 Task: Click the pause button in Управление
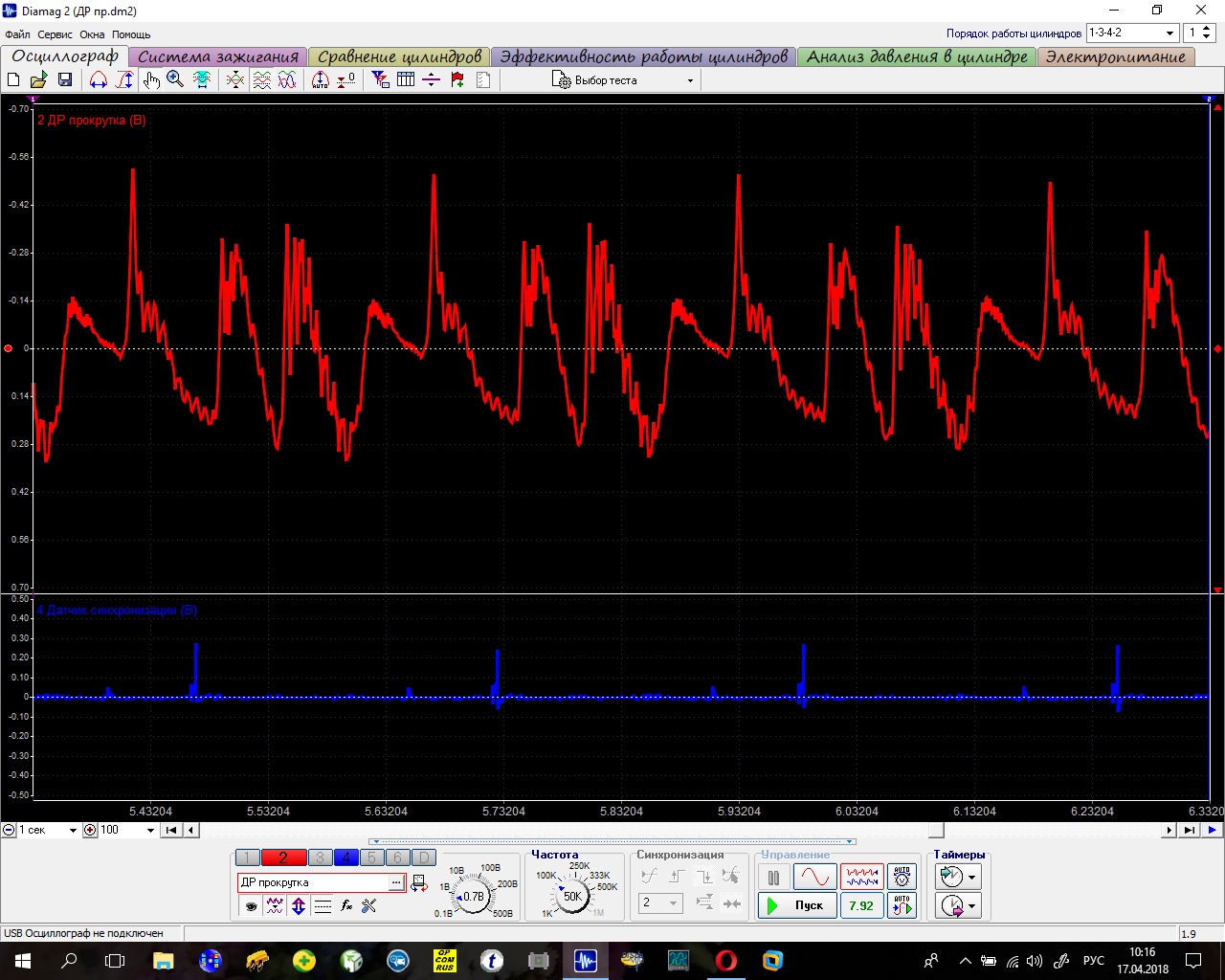click(773, 877)
